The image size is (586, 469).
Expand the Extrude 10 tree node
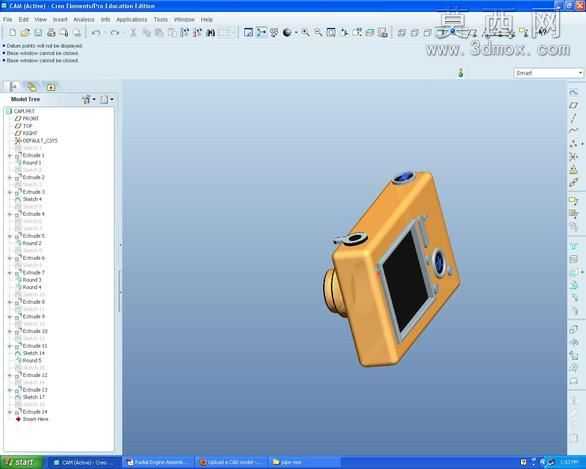[x=10, y=331]
